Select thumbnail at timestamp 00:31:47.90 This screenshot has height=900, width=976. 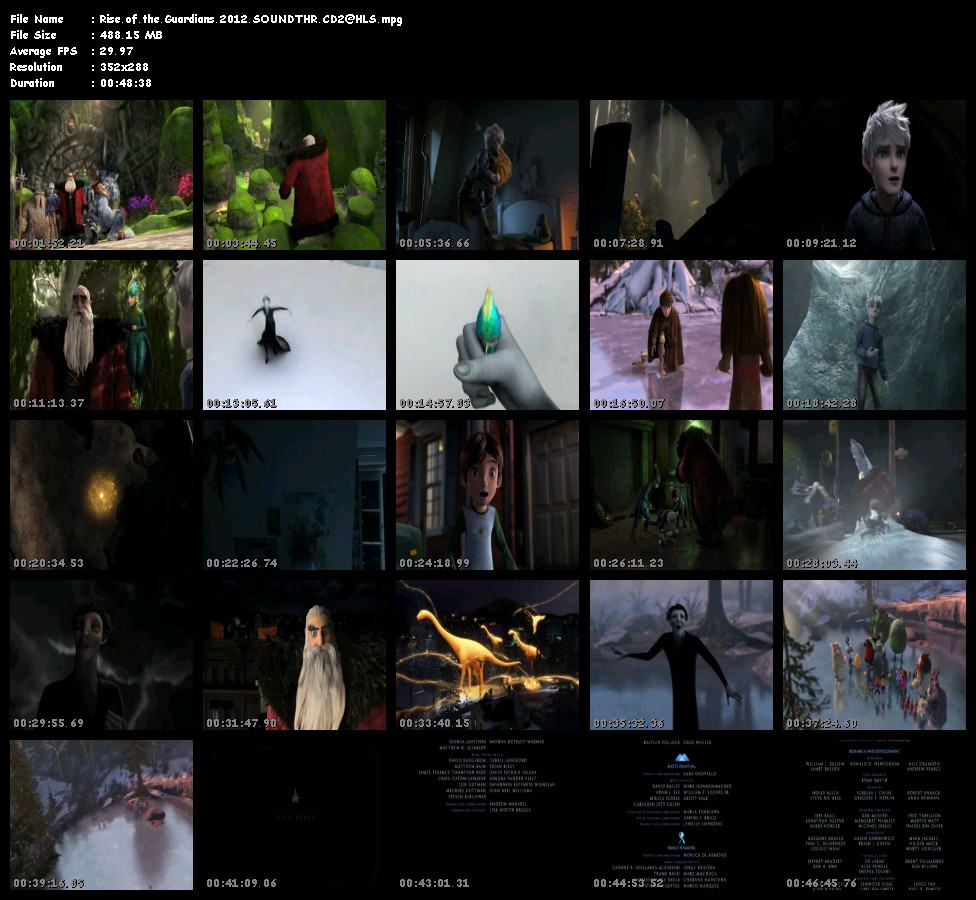pyautogui.click(x=294, y=655)
